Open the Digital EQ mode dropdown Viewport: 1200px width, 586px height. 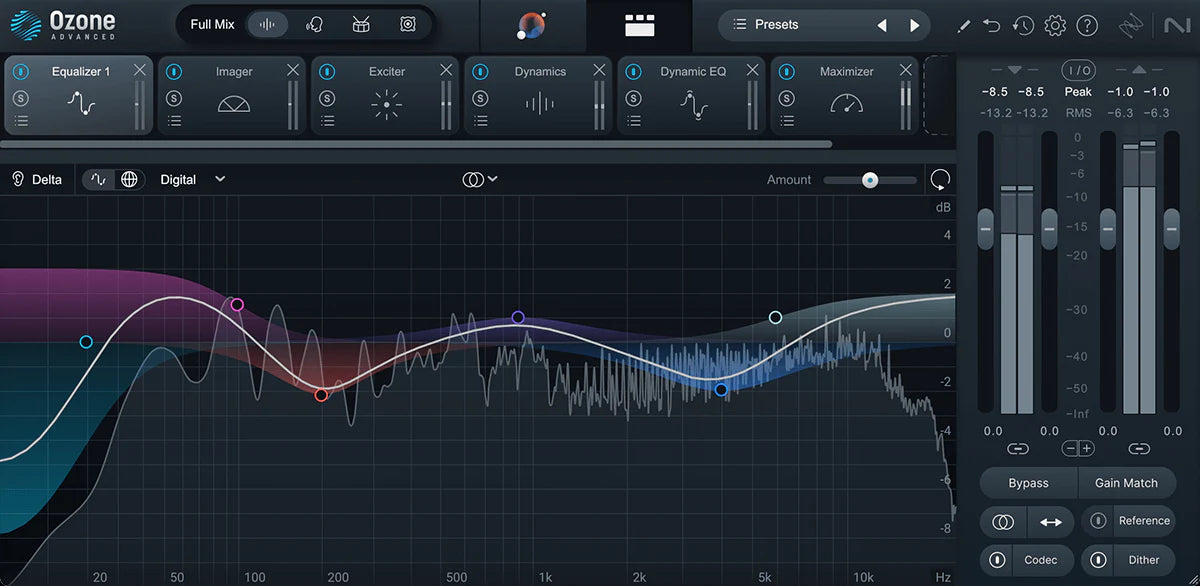click(x=193, y=179)
